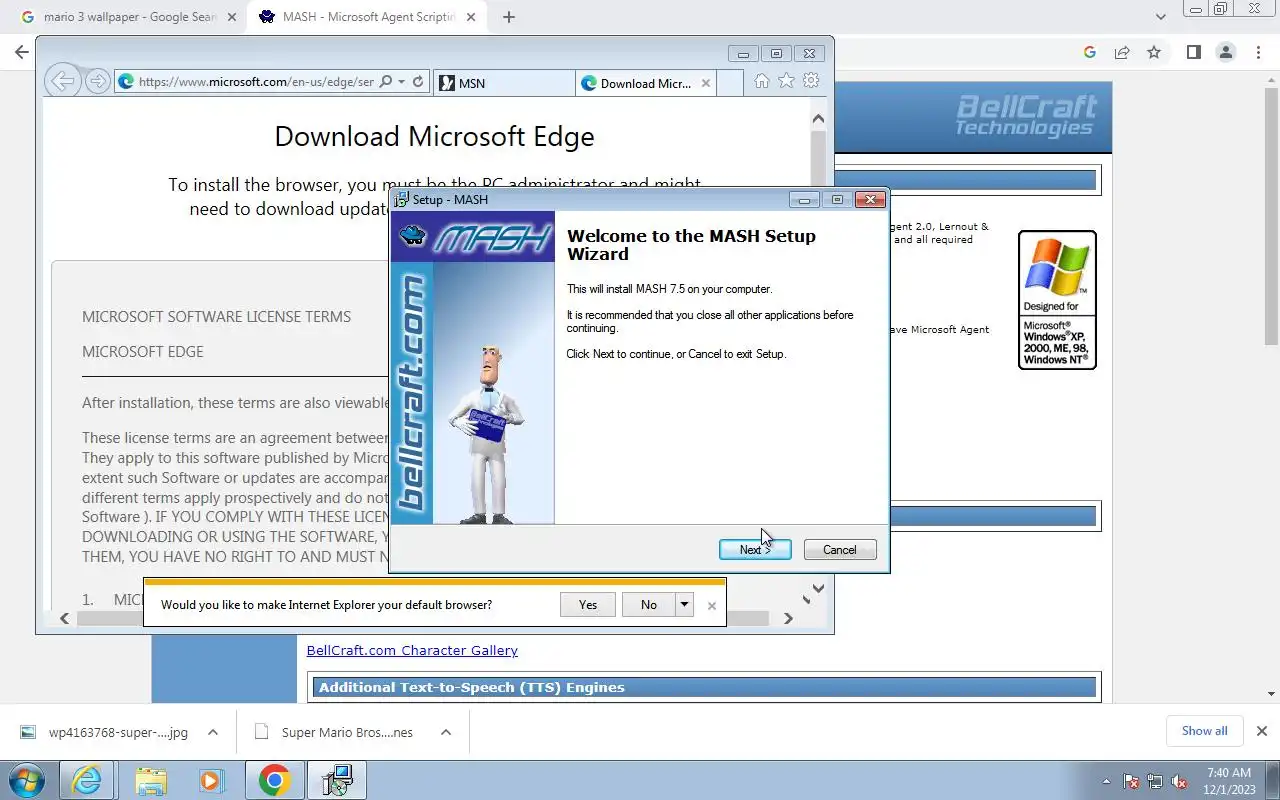Open Internet Explorer from the taskbar
Viewport: 1280px width, 800px height.
pyautogui.click(x=87, y=780)
